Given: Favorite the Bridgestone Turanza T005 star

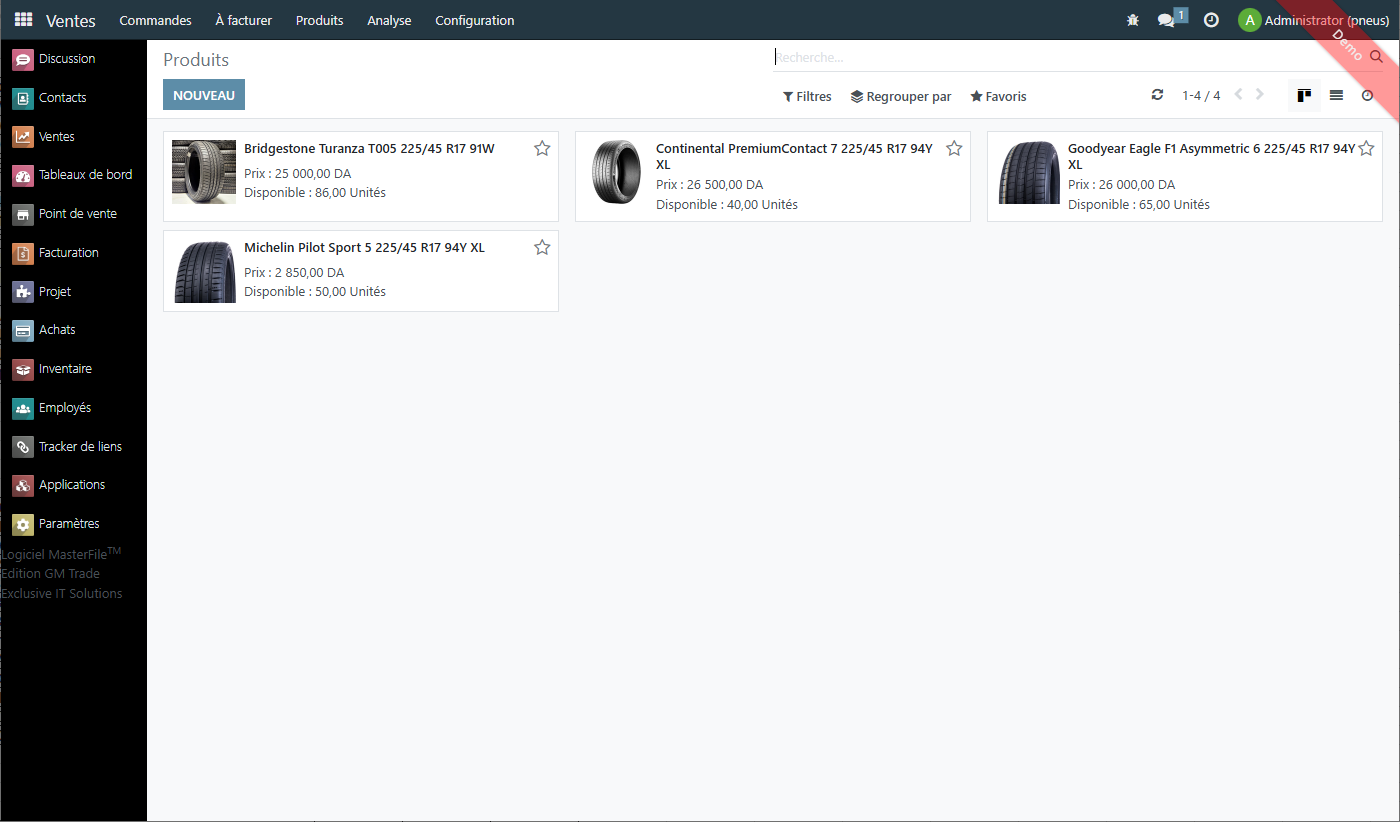Looking at the screenshot, I should [542, 148].
